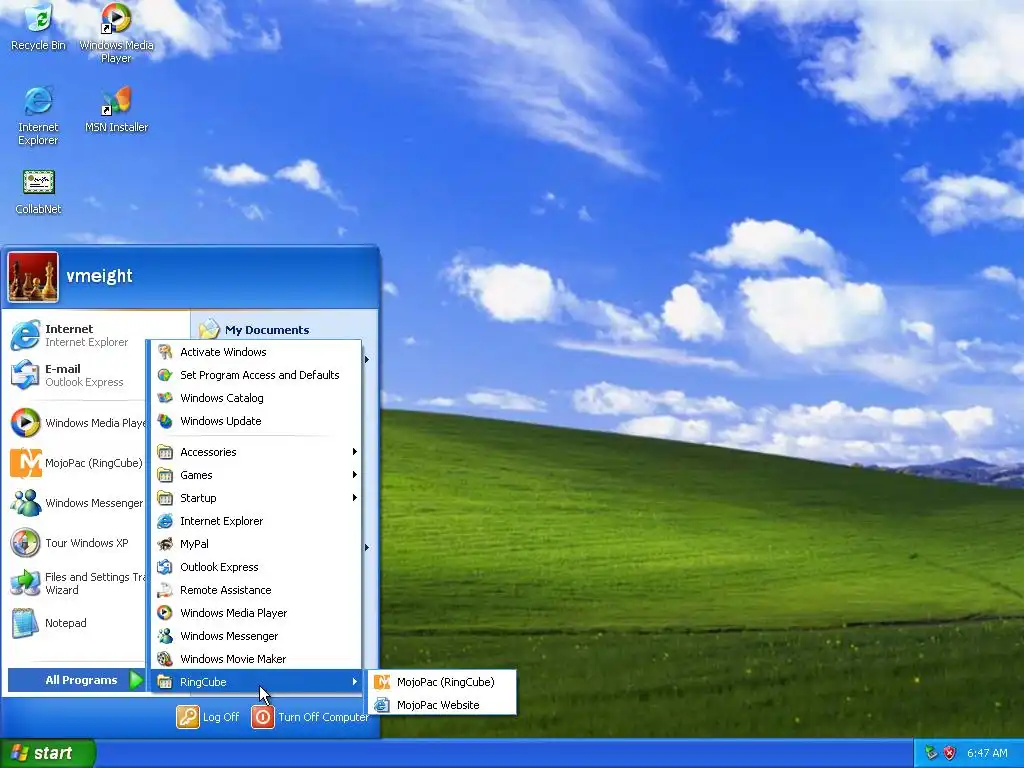
Task: Launch Windows Movie Maker
Action: pyautogui.click(x=256, y=659)
